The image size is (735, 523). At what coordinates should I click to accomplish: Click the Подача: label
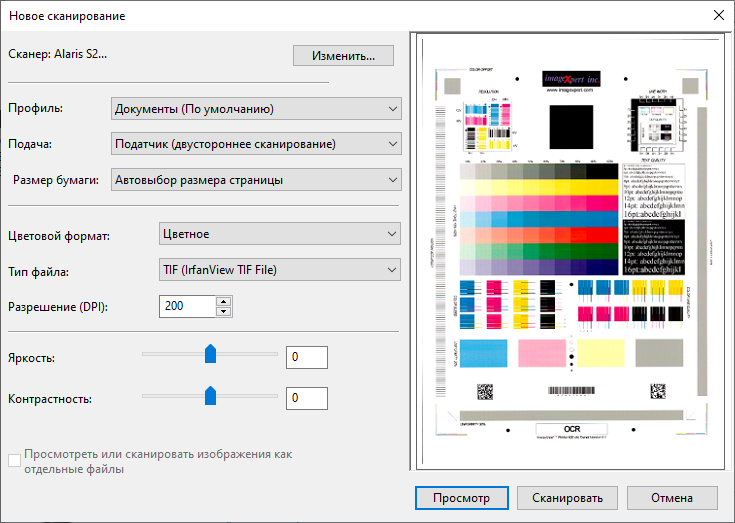[30, 144]
